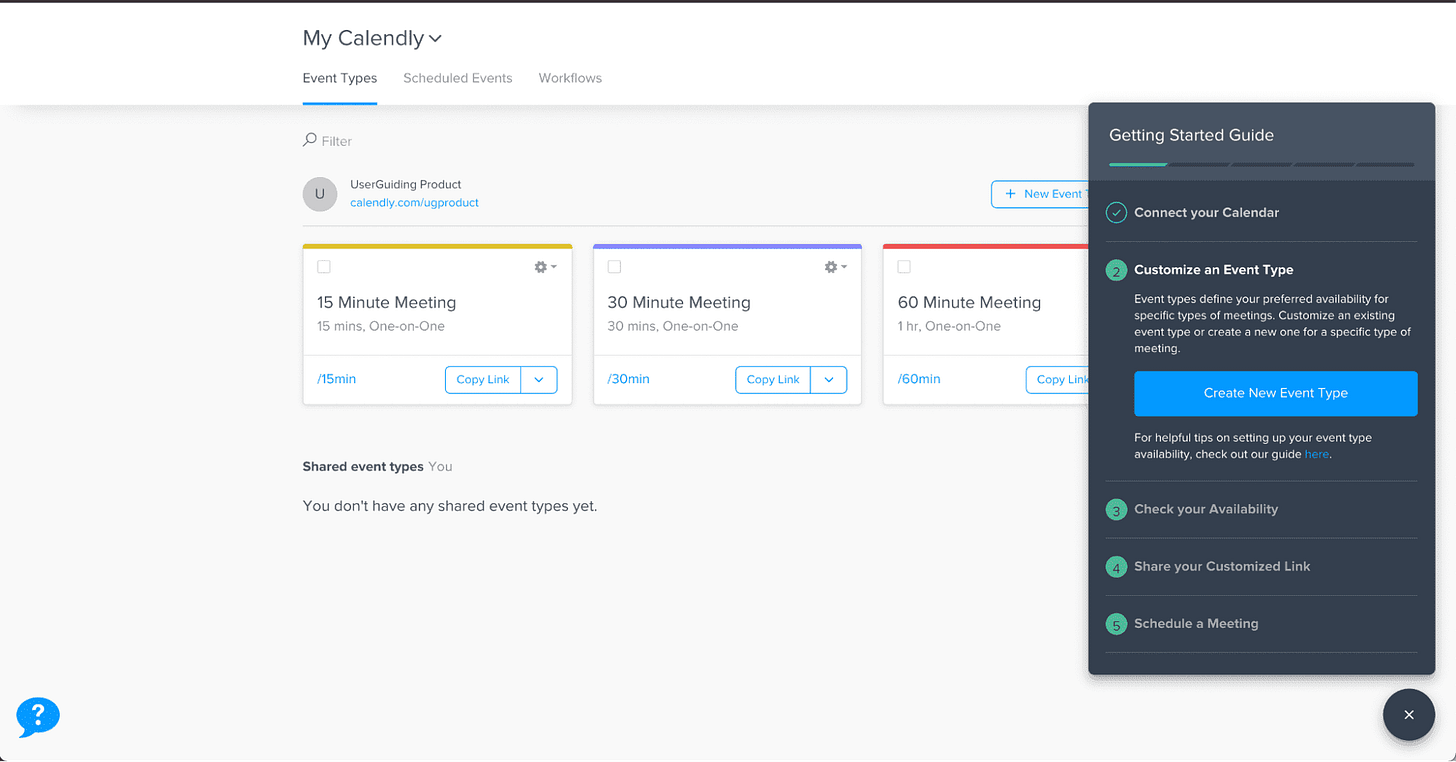
Task: Open the Workflows tab
Action: (x=569, y=78)
